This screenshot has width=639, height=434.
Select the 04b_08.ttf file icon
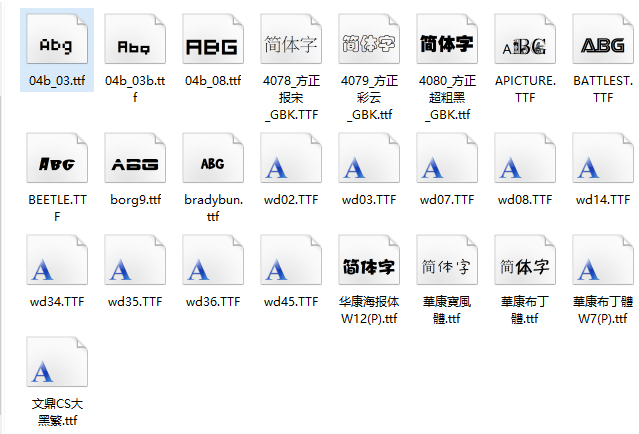[213, 43]
